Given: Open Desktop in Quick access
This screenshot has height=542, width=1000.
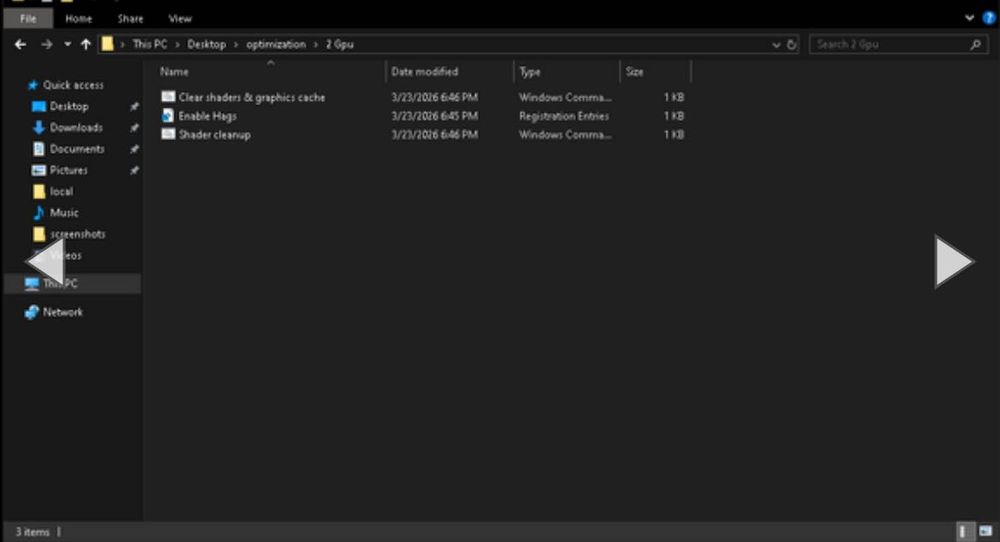Looking at the screenshot, I should coord(69,106).
